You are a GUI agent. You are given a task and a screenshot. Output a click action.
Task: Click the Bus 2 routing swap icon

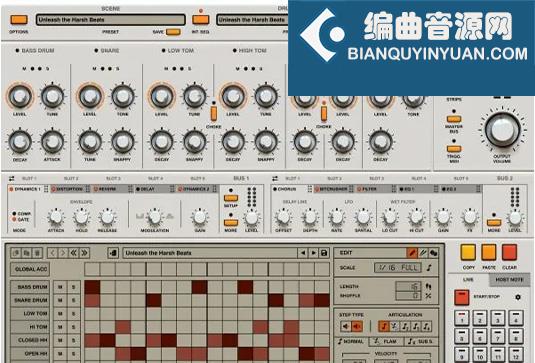275,178
